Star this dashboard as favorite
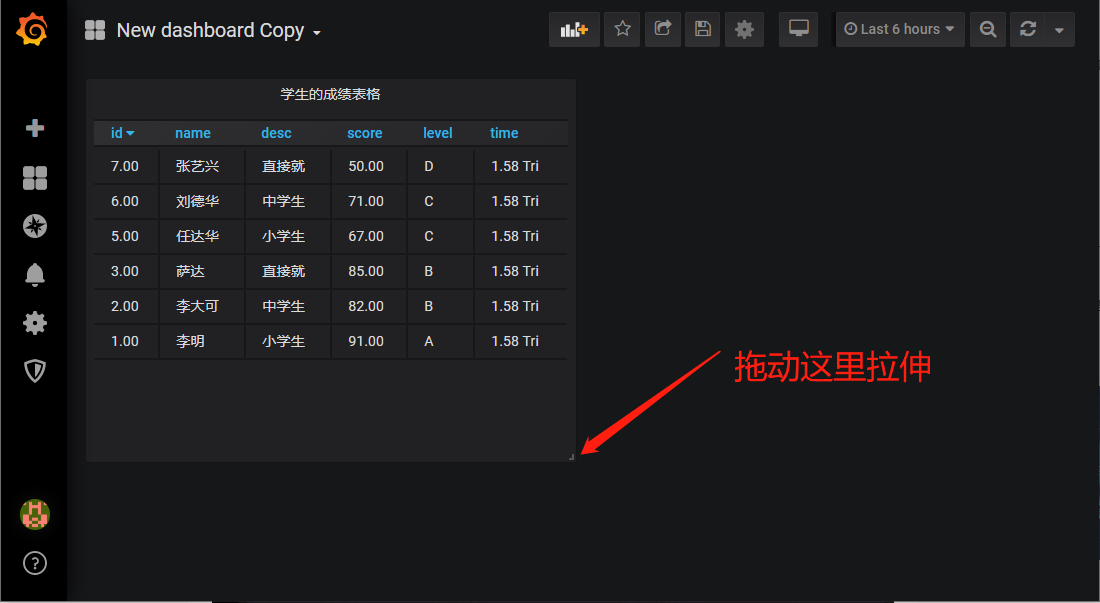Image resolution: width=1100 pixels, height=603 pixels. pyautogui.click(x=622, y=29)
